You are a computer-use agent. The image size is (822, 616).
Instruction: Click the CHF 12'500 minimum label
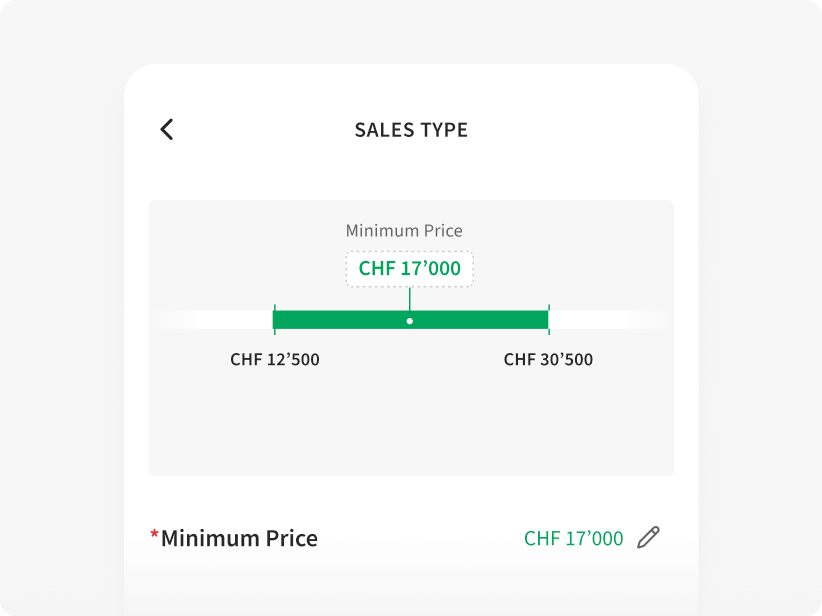tap(273, 359)
